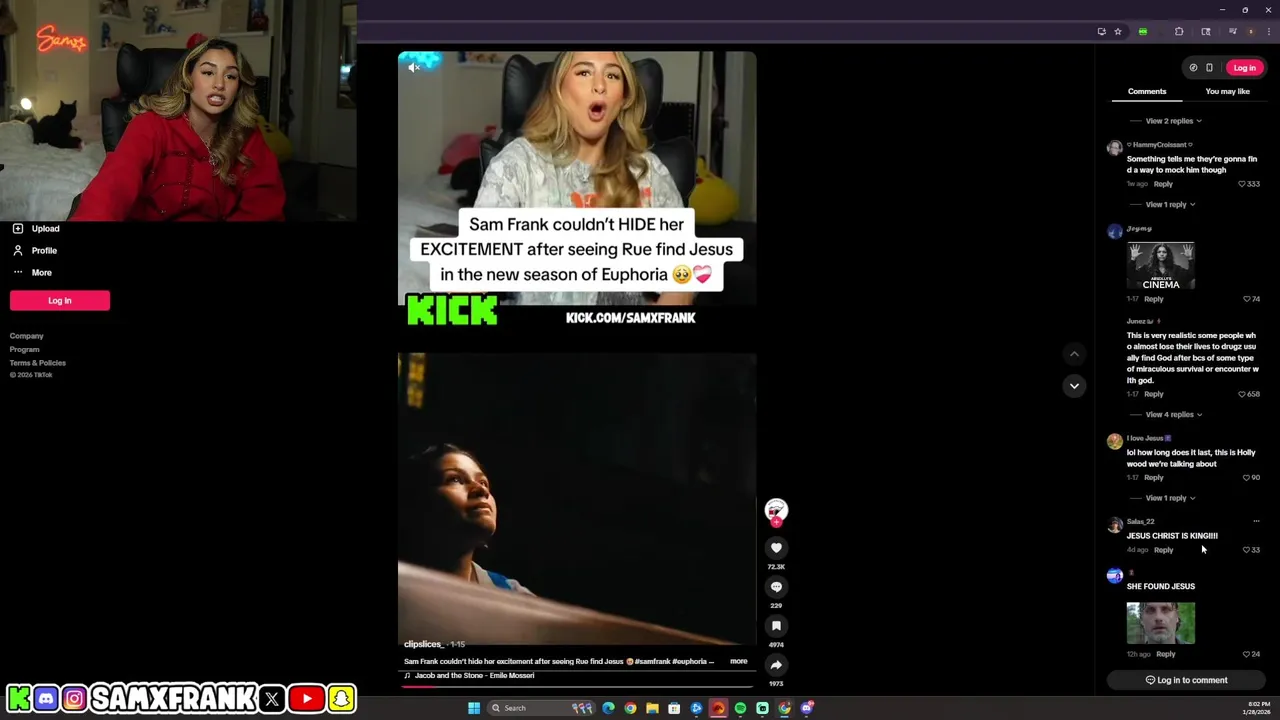This screenshot has width=1280, height=720.
Task: Open browser profile avatar in toolbar
Action: point(1250,32)
